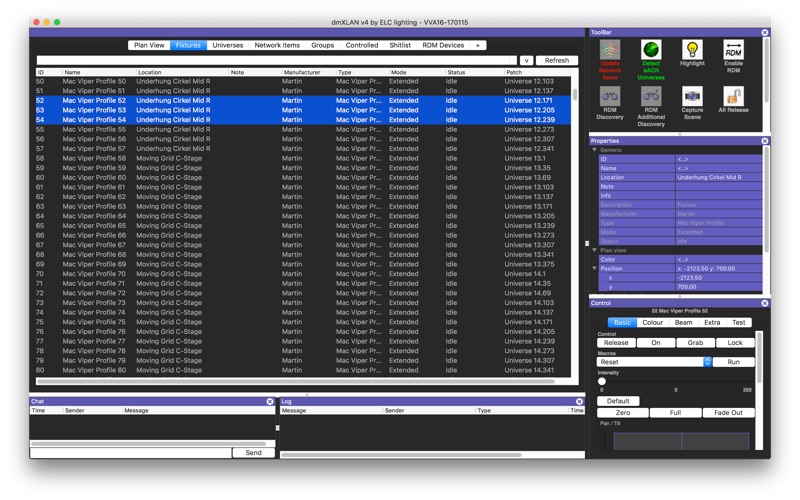
Task: Select row Mac Viper Profile 60
Action: pos(303,178)
